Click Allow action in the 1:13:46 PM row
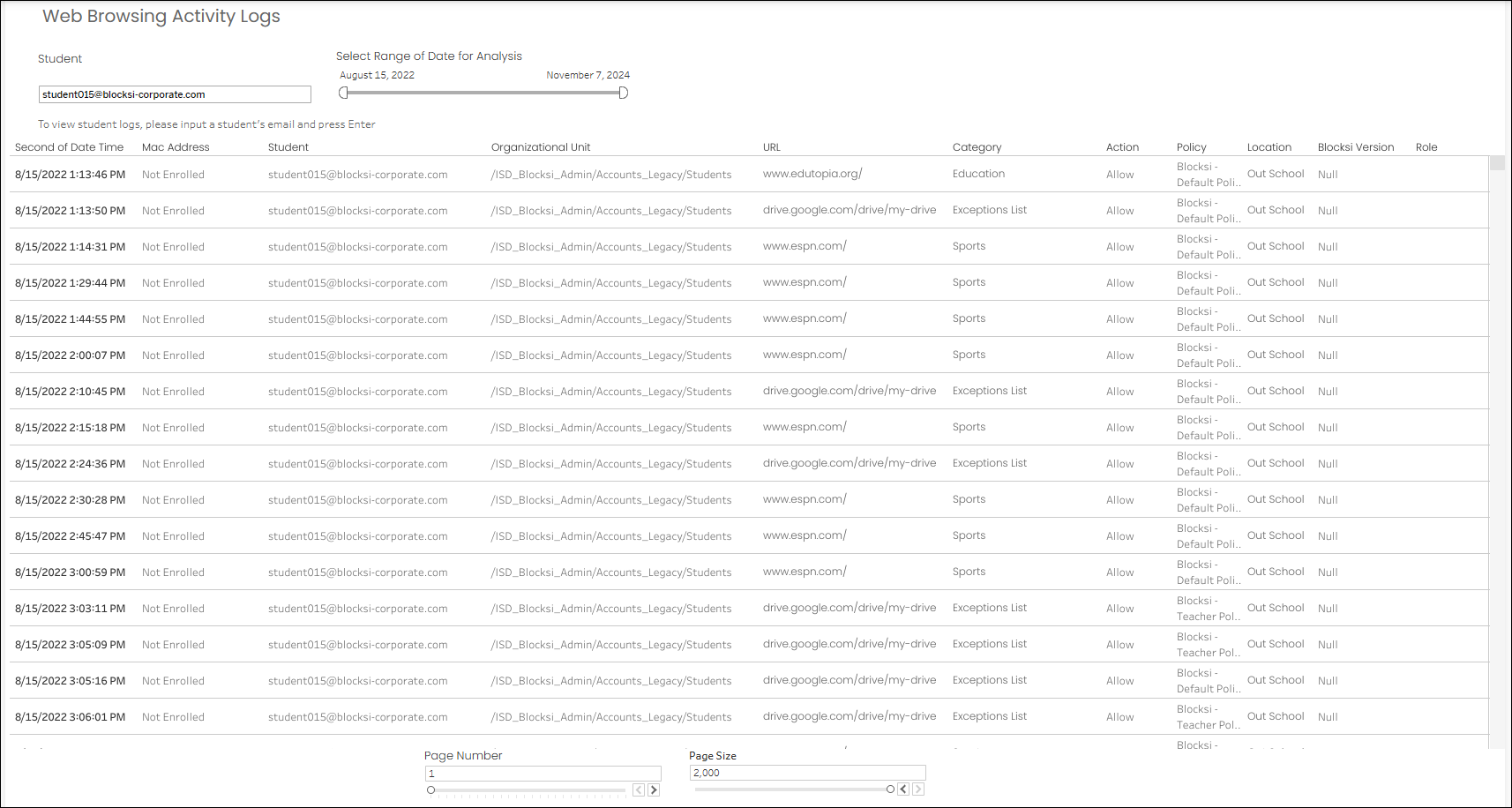The height and width of the screenshot is (808, 1512). coord(1119,175)
